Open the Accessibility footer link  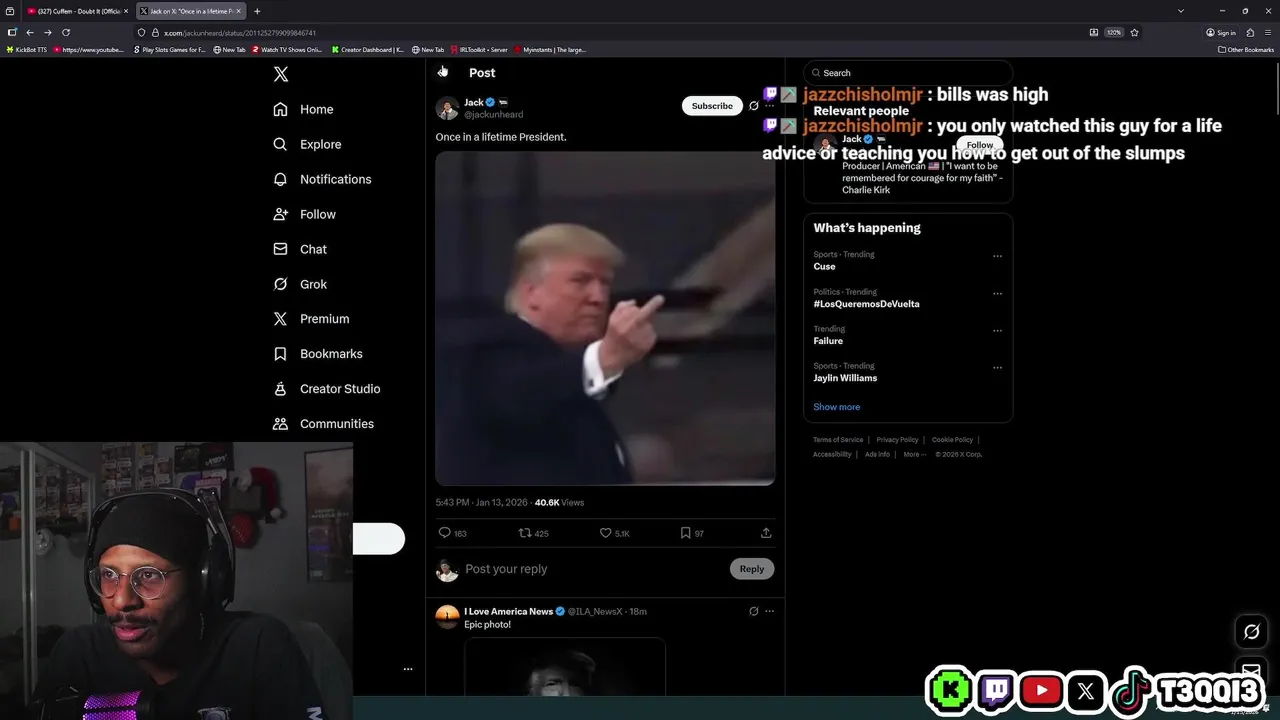[832, 454]
